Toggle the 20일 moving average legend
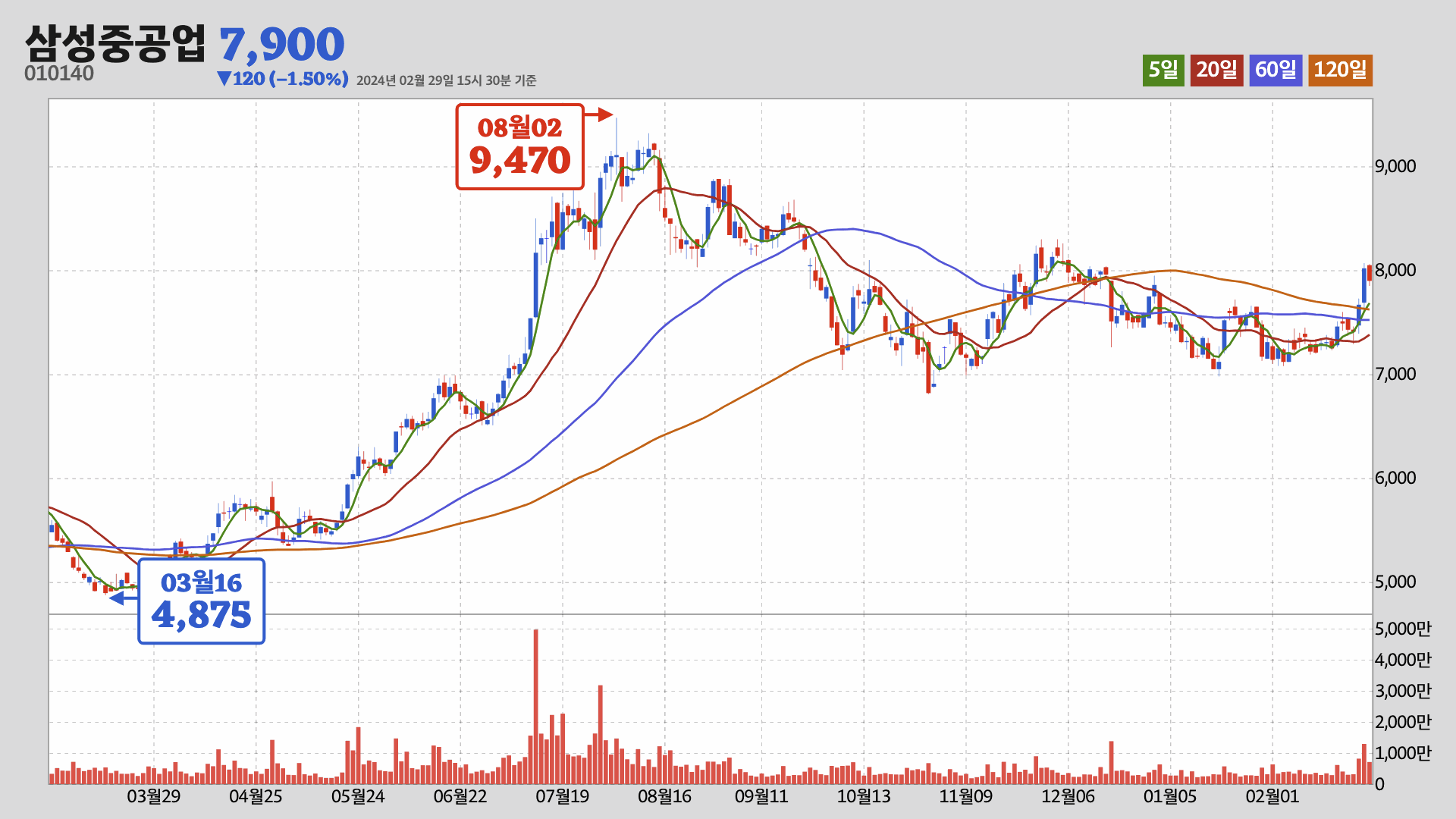This screenshot has height=819, width=1456. [1216, 71]
